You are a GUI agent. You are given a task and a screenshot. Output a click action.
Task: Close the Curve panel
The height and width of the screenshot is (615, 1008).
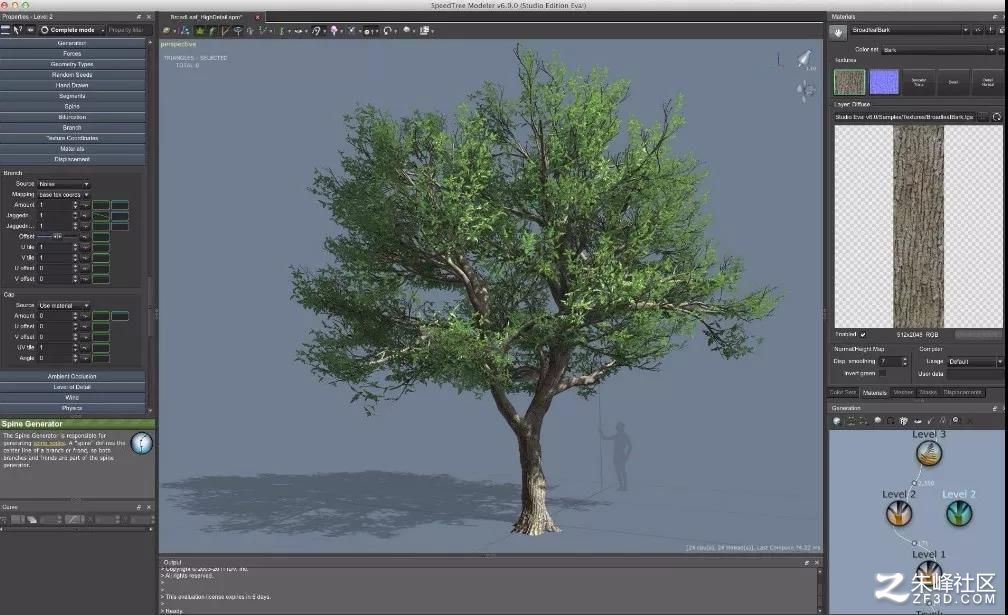(149, 507)
